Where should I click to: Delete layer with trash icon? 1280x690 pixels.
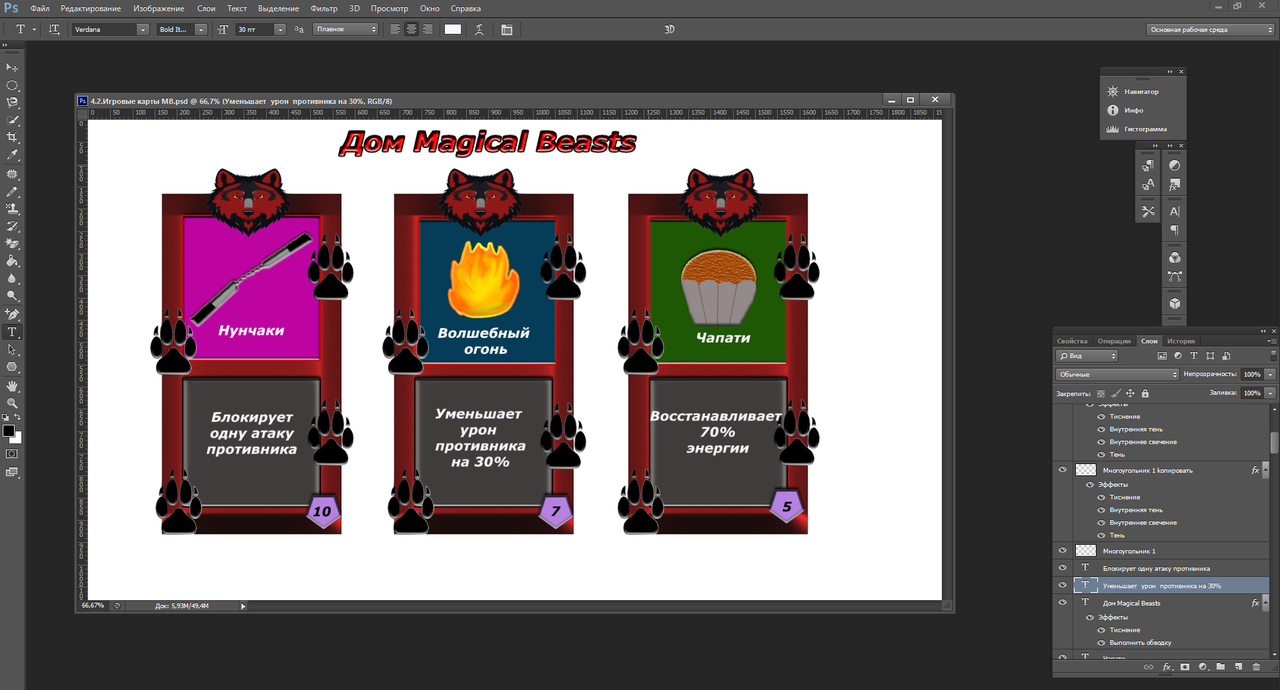pyautogui.click(x=1256, y=666)
